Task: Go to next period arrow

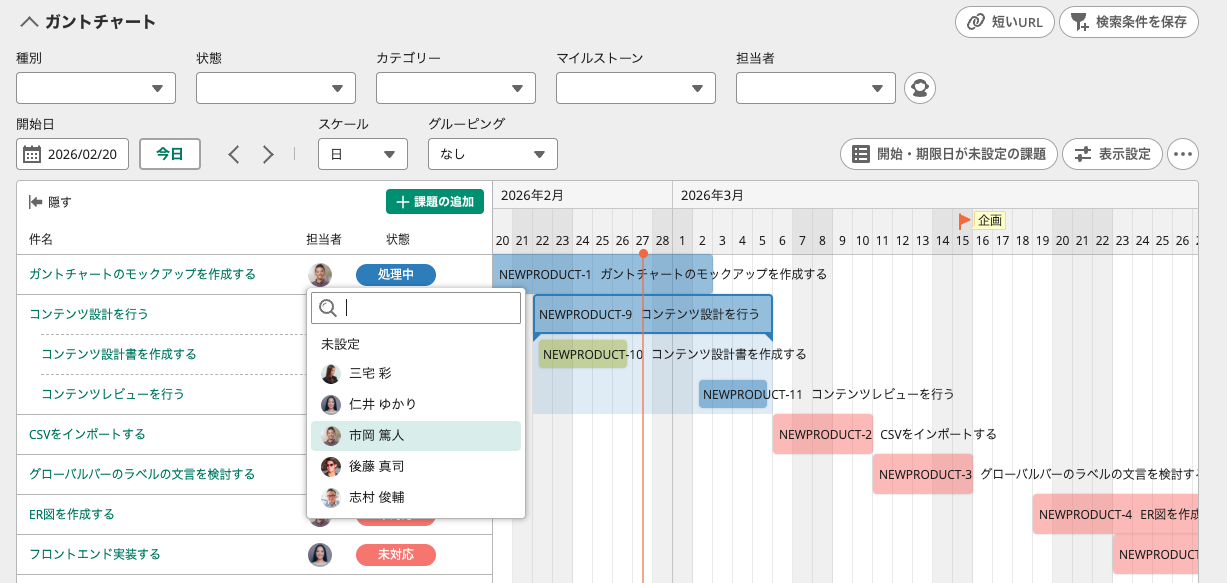Action: pos(268,154)
